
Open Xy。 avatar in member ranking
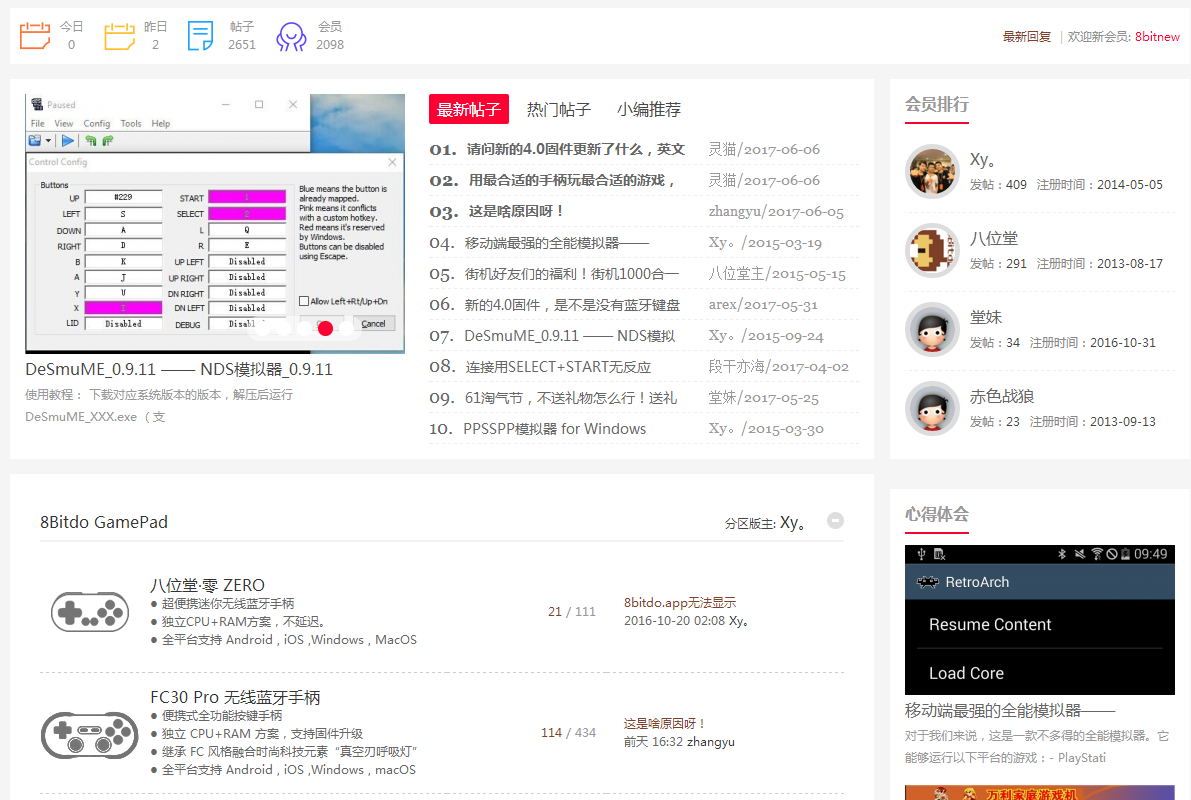932,171
